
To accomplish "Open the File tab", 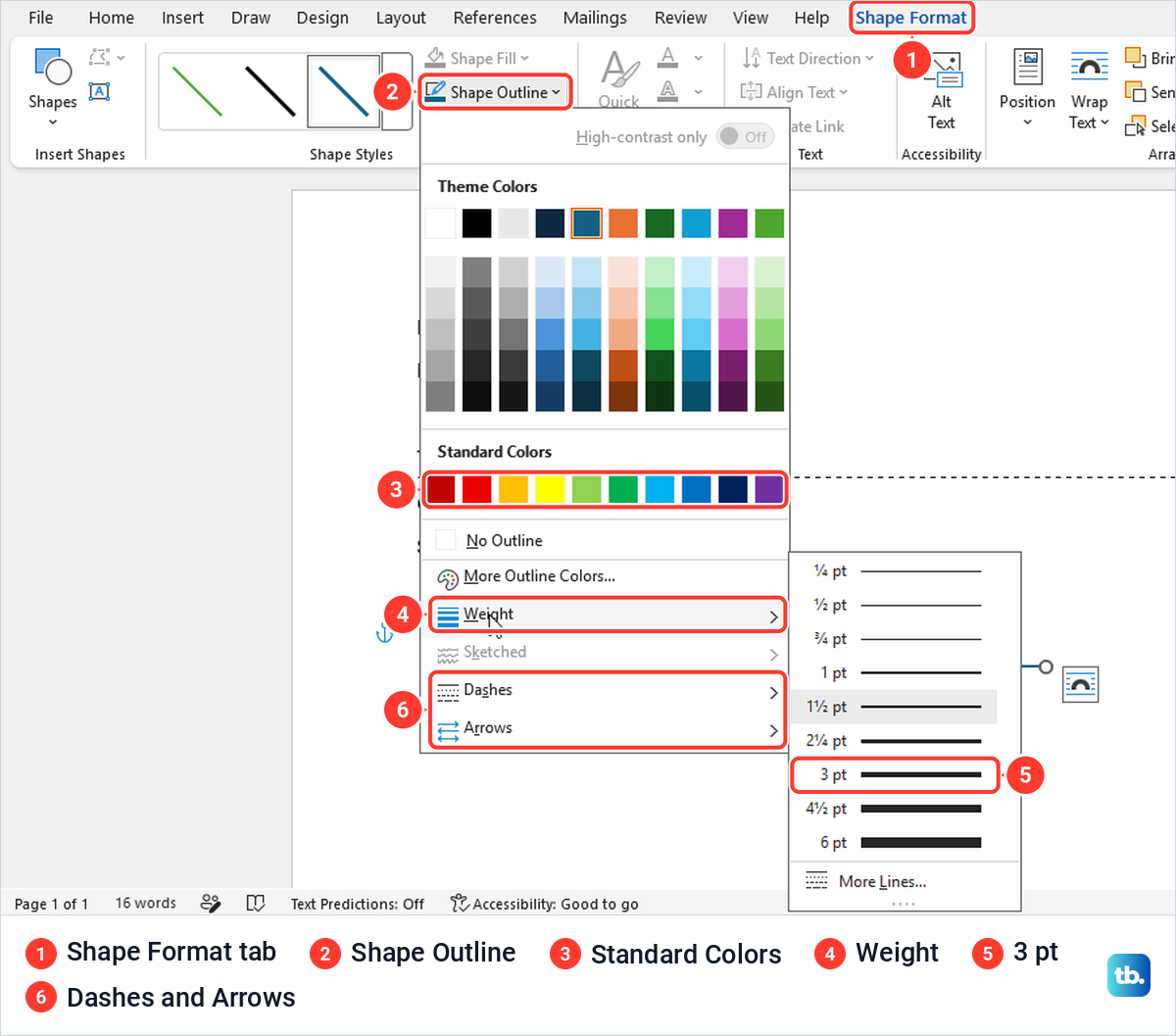I will pyautogui.click(x=41, y=18).
